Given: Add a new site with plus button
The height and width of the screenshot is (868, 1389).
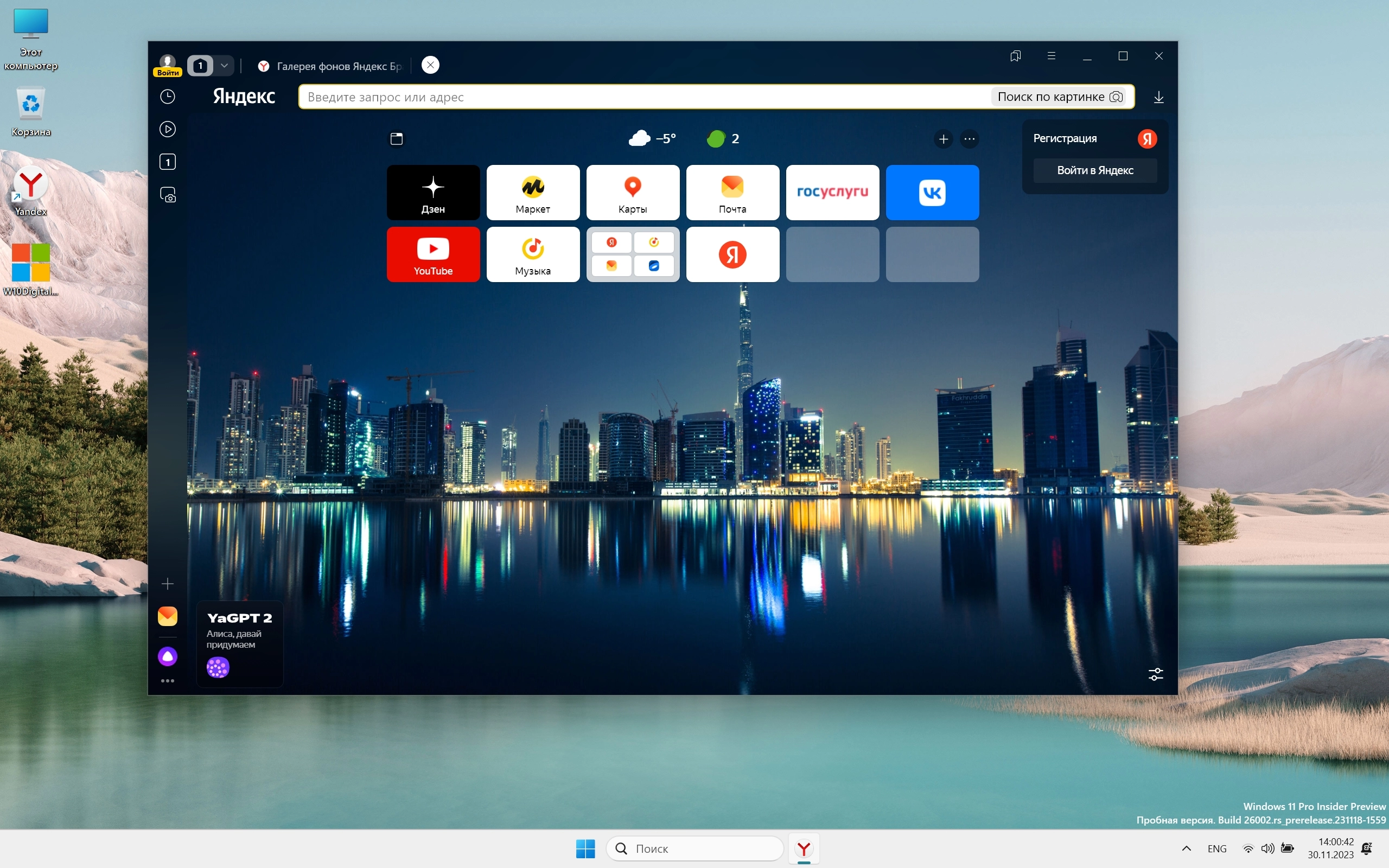Looking at the screenshot, I should 943,139.
